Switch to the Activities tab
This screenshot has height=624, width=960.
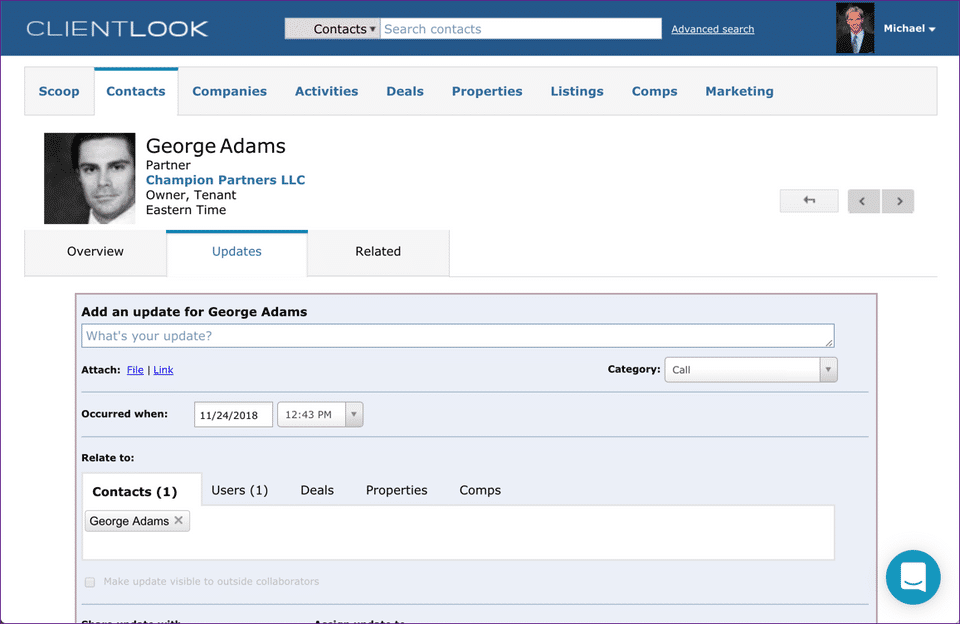click(x=326, y=91)
